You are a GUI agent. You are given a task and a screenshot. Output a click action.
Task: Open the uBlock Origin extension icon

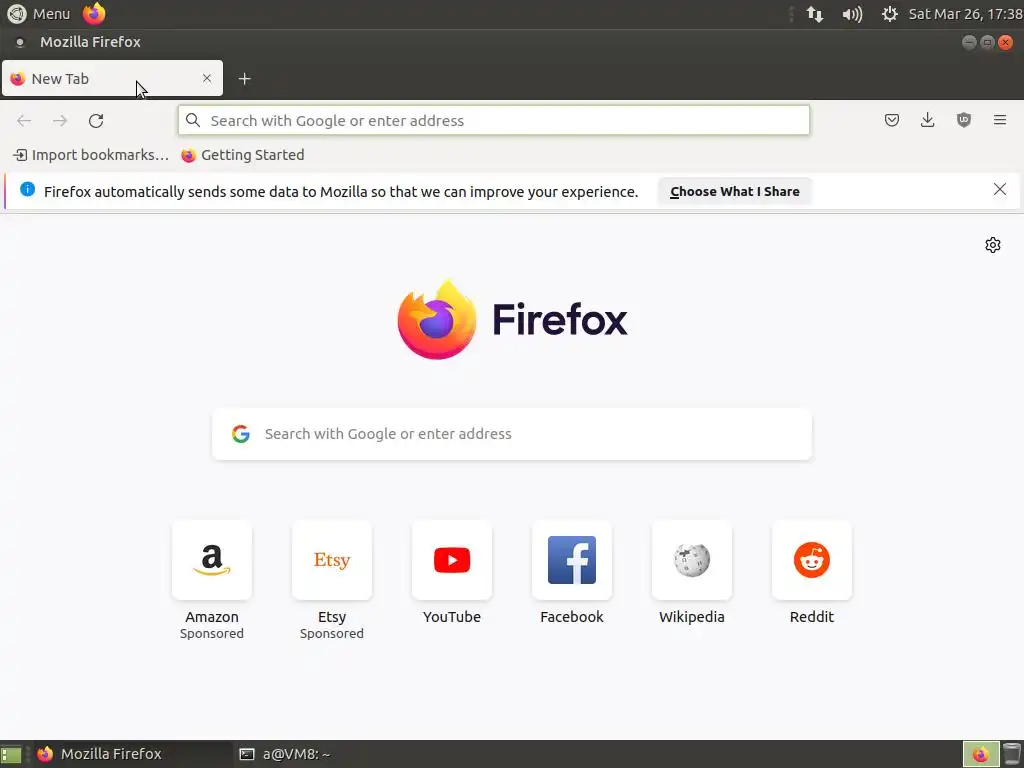(x=964, y=120)
